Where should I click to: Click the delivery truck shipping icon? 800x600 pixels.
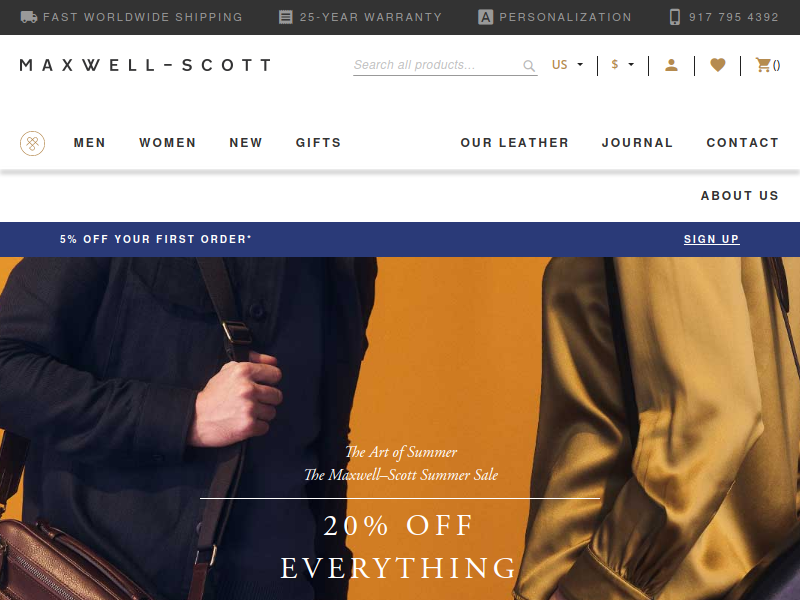click(x=29, y=17)
